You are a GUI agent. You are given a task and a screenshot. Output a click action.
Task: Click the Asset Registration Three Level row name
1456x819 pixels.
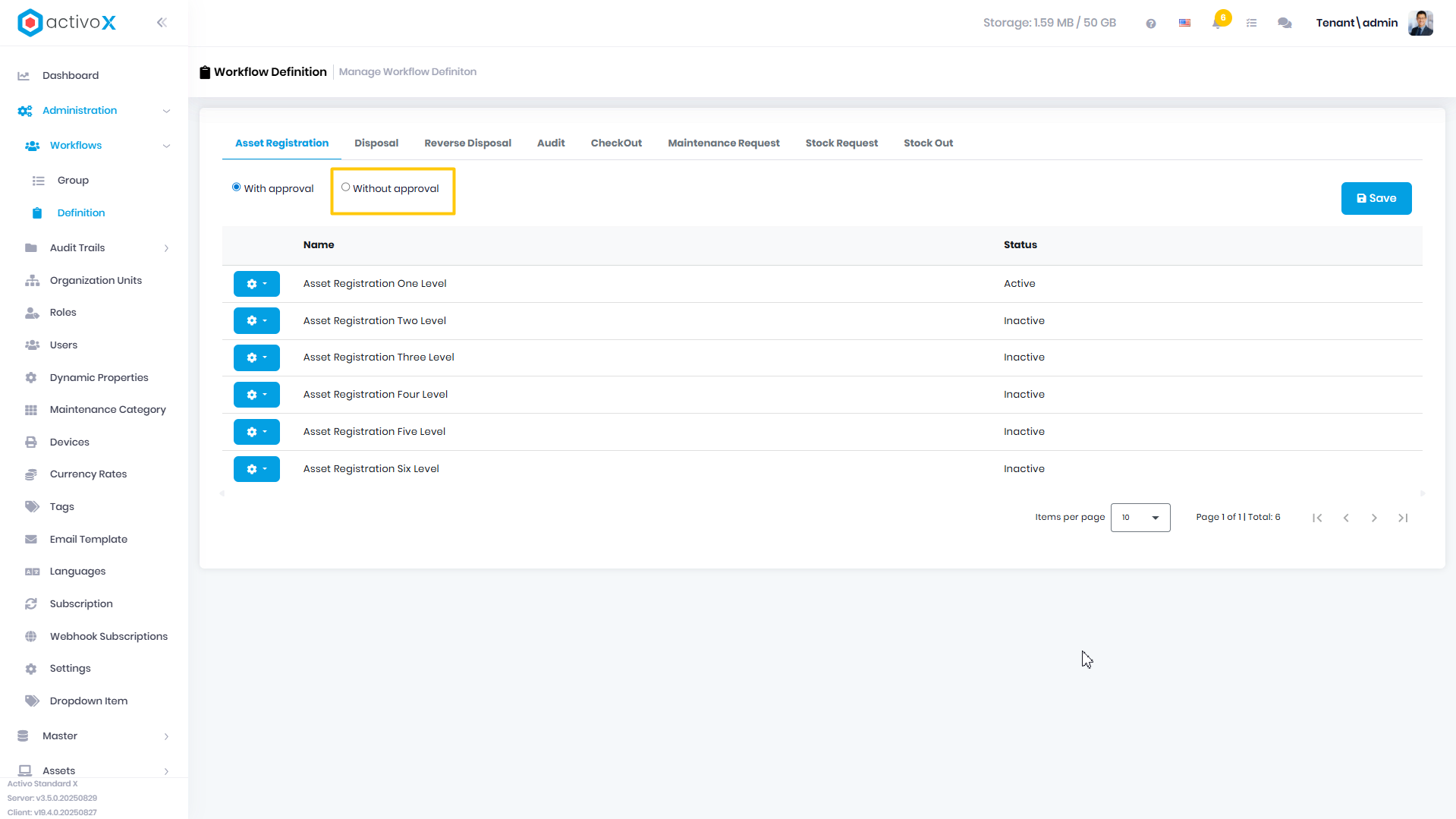click(x=379, y=358)
